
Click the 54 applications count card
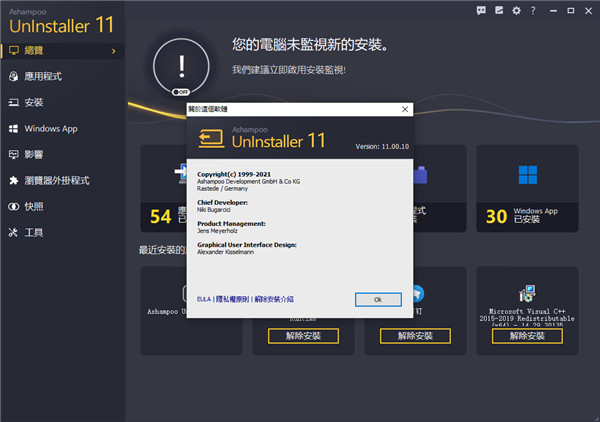164,188
